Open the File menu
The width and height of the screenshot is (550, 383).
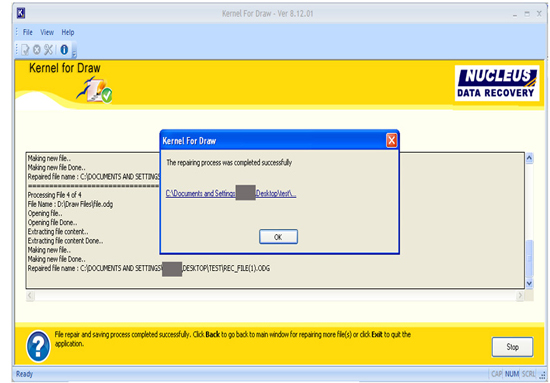pos(28,32)
